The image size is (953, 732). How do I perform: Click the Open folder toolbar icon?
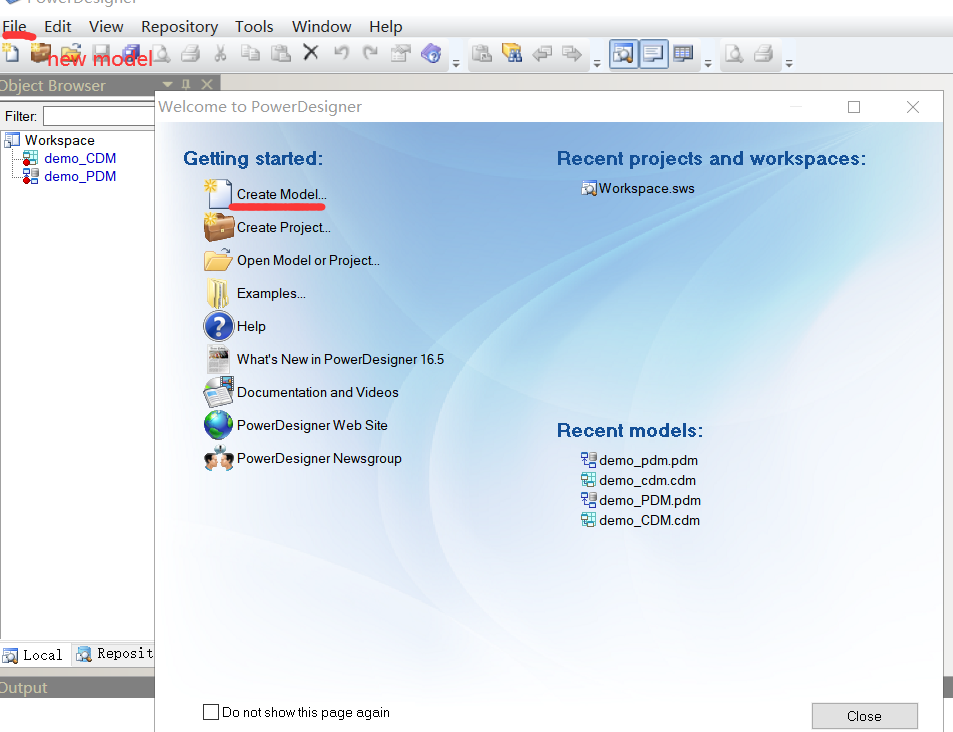(x=71, y=54)
